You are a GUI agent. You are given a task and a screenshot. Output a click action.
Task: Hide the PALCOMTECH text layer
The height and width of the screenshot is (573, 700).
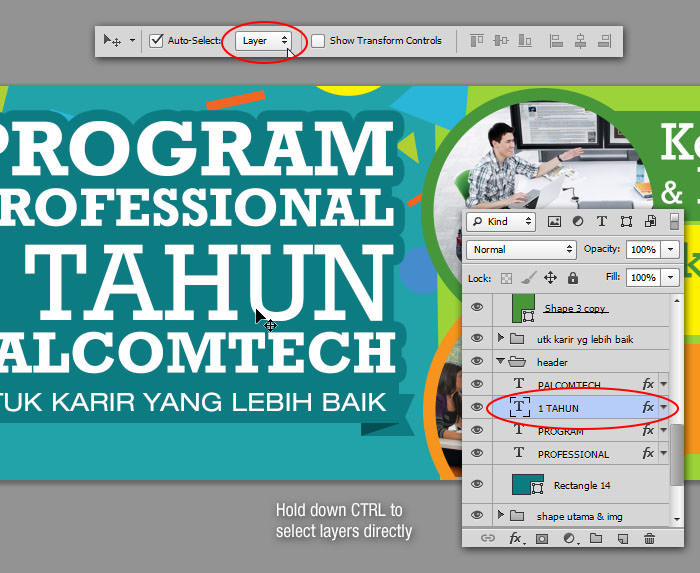(477, 384)
